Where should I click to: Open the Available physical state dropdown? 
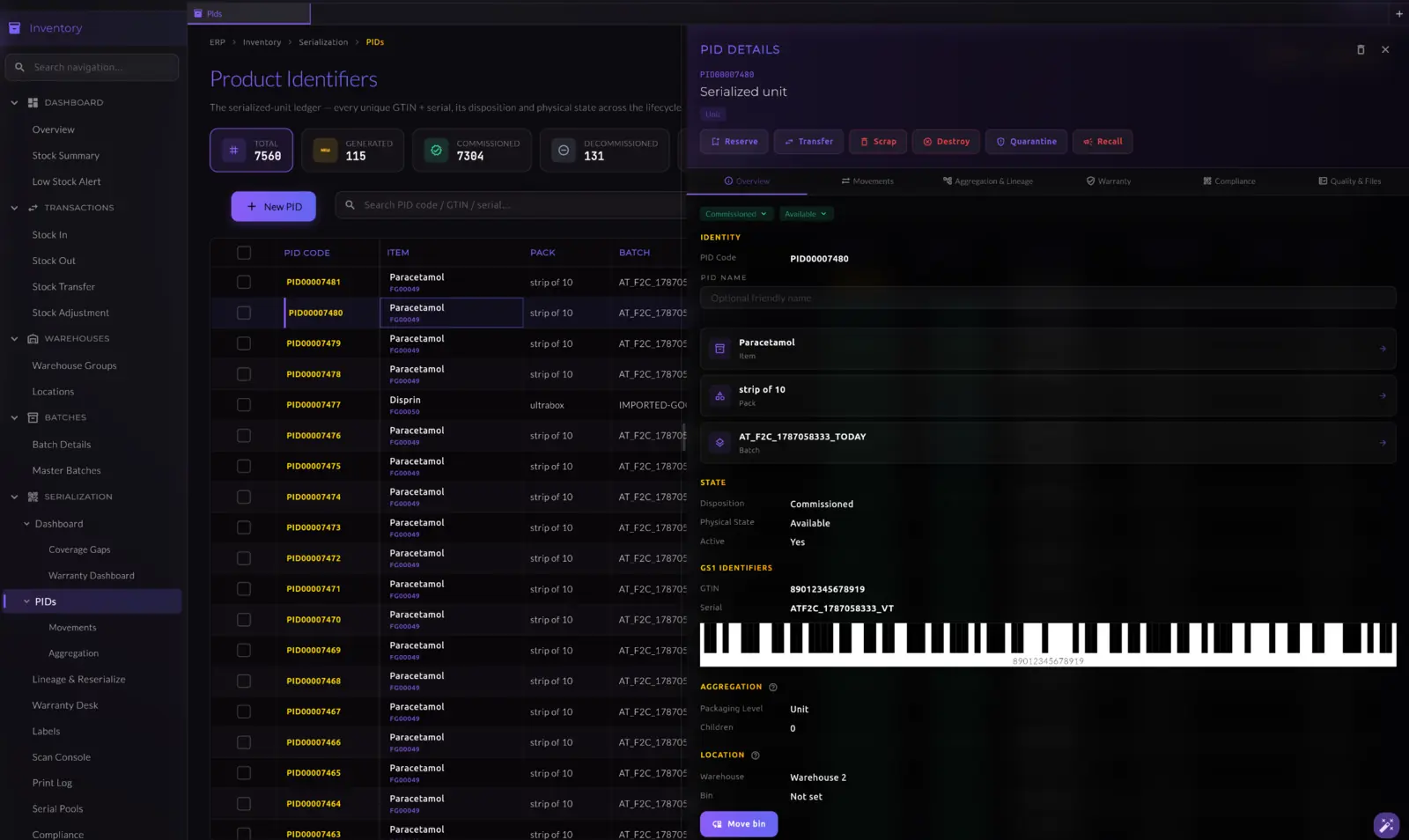coord(806,214)
